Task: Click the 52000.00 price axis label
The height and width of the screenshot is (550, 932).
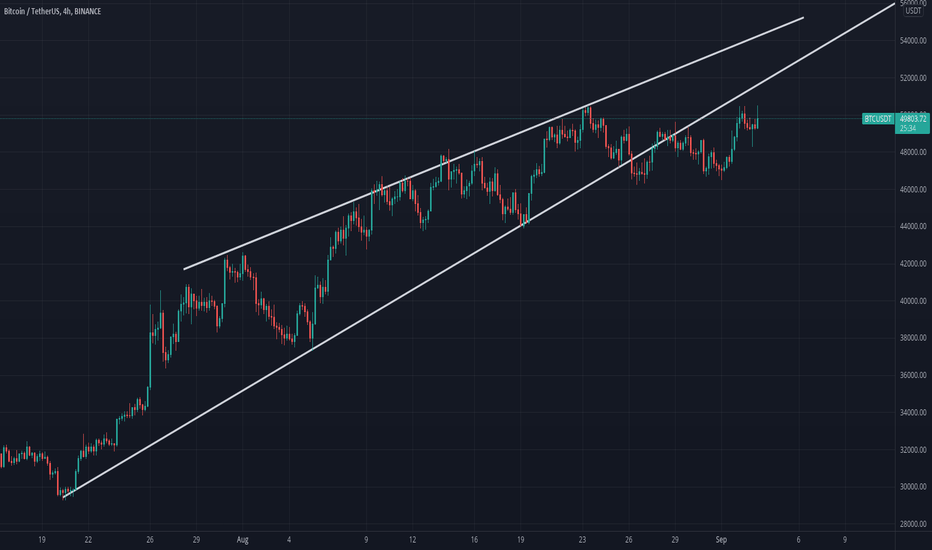Action: [x=912, y=78]
